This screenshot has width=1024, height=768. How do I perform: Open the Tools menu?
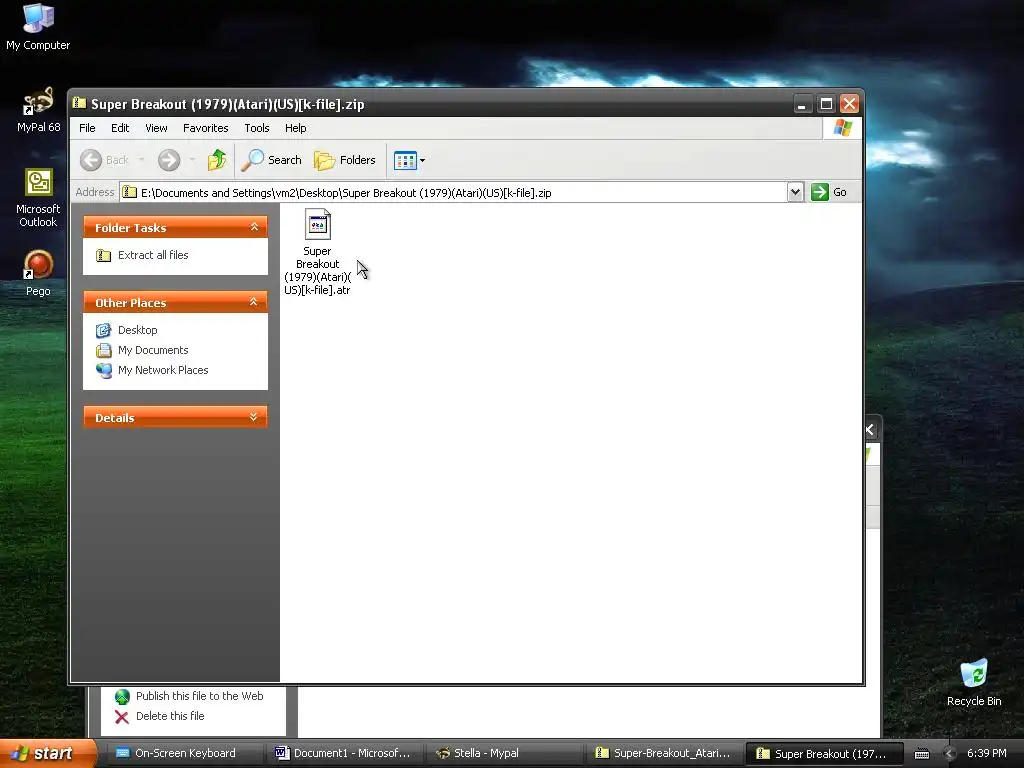[x=257, y=128]
